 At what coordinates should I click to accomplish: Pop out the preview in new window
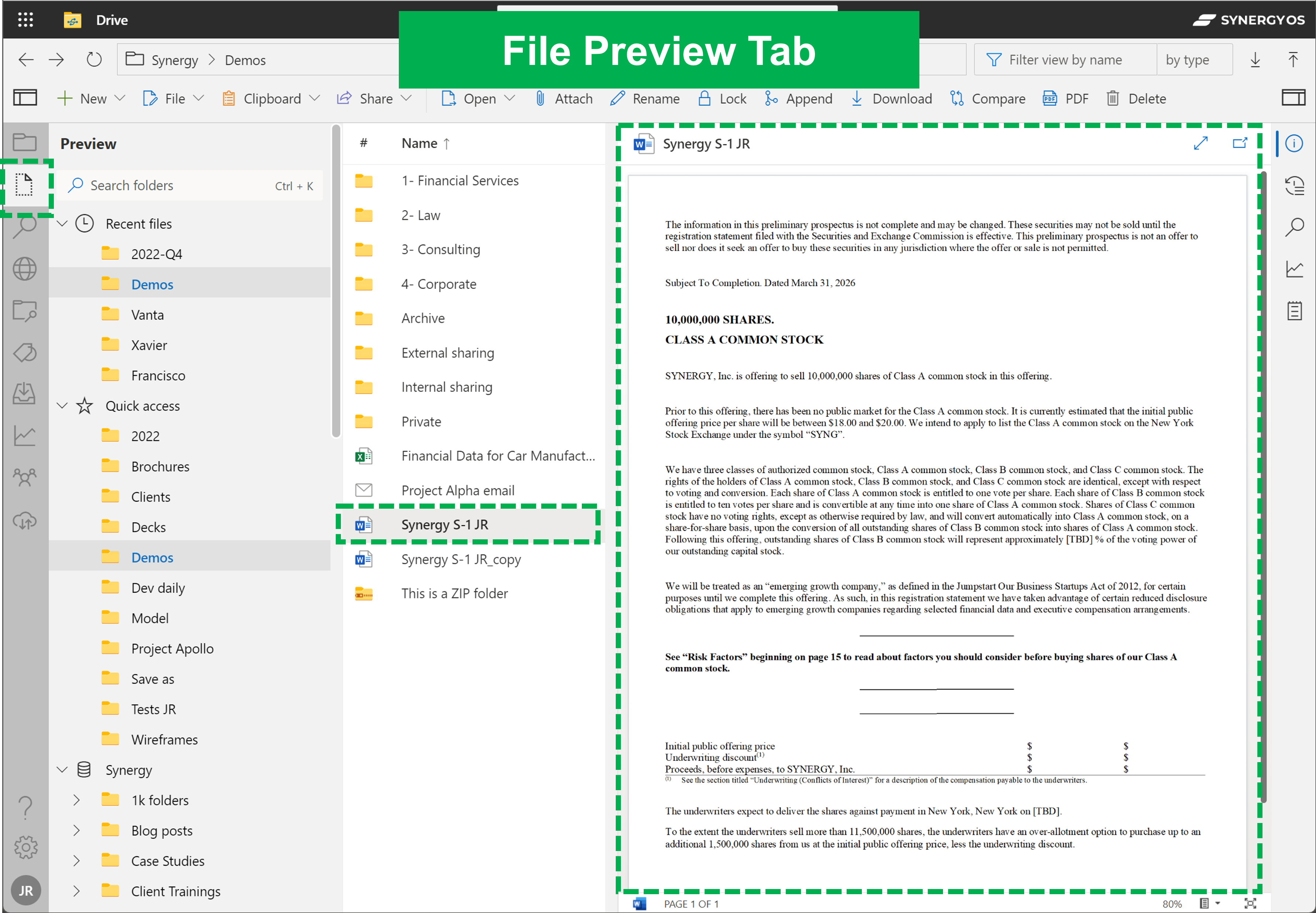1239,143
